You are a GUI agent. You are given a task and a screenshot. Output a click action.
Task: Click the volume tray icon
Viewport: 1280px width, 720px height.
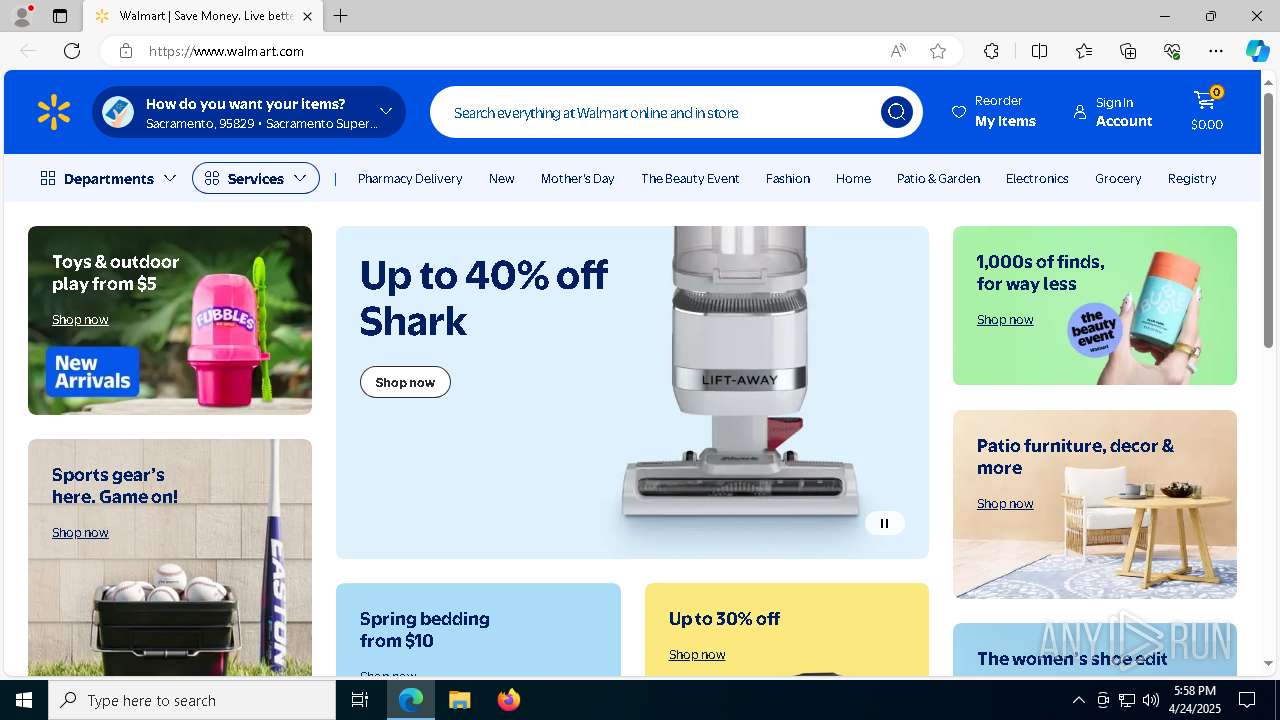(1151, 700)
